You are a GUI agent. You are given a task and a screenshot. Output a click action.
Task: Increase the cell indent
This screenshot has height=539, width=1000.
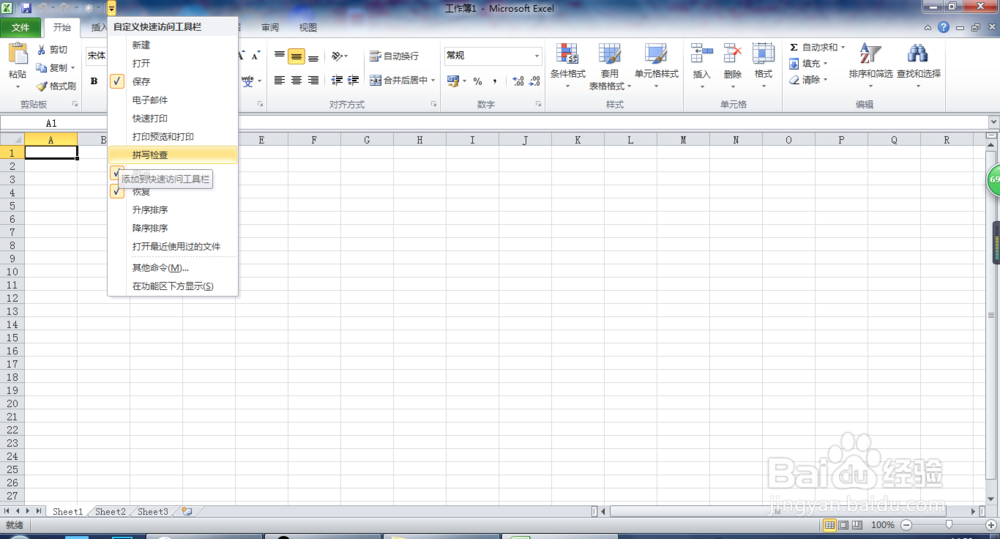coord(353,80)
